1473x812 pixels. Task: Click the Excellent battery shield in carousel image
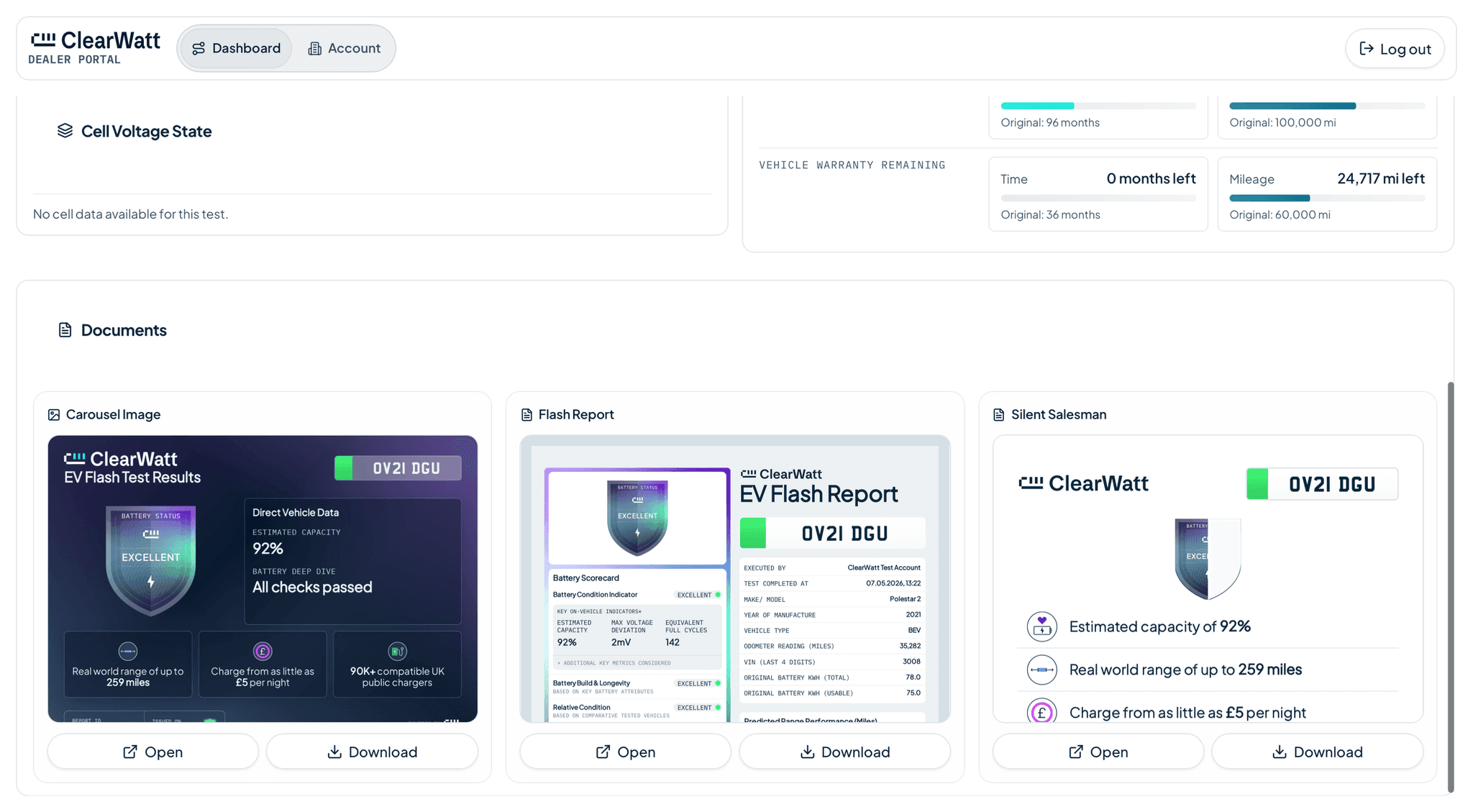(151, 560)
